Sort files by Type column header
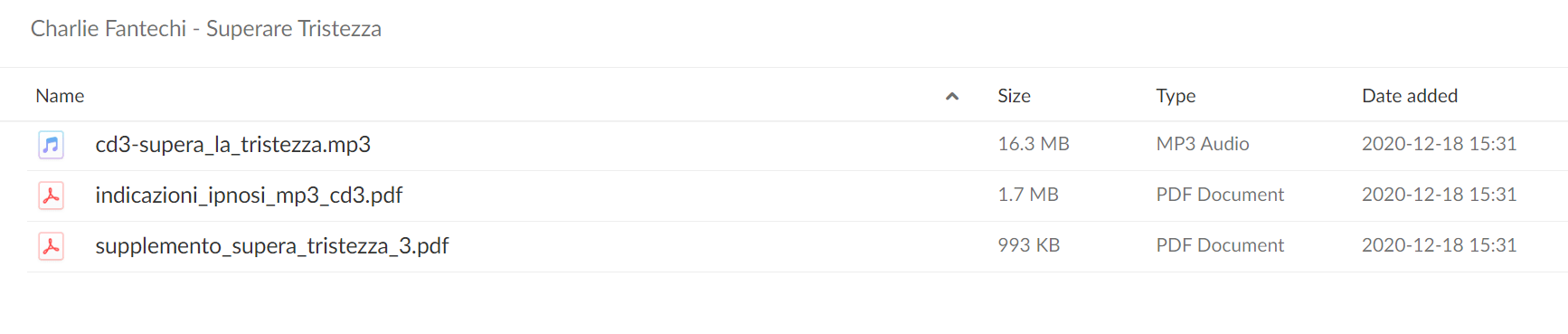This screenshot has width=1568, height=334. click(1176, 96)
